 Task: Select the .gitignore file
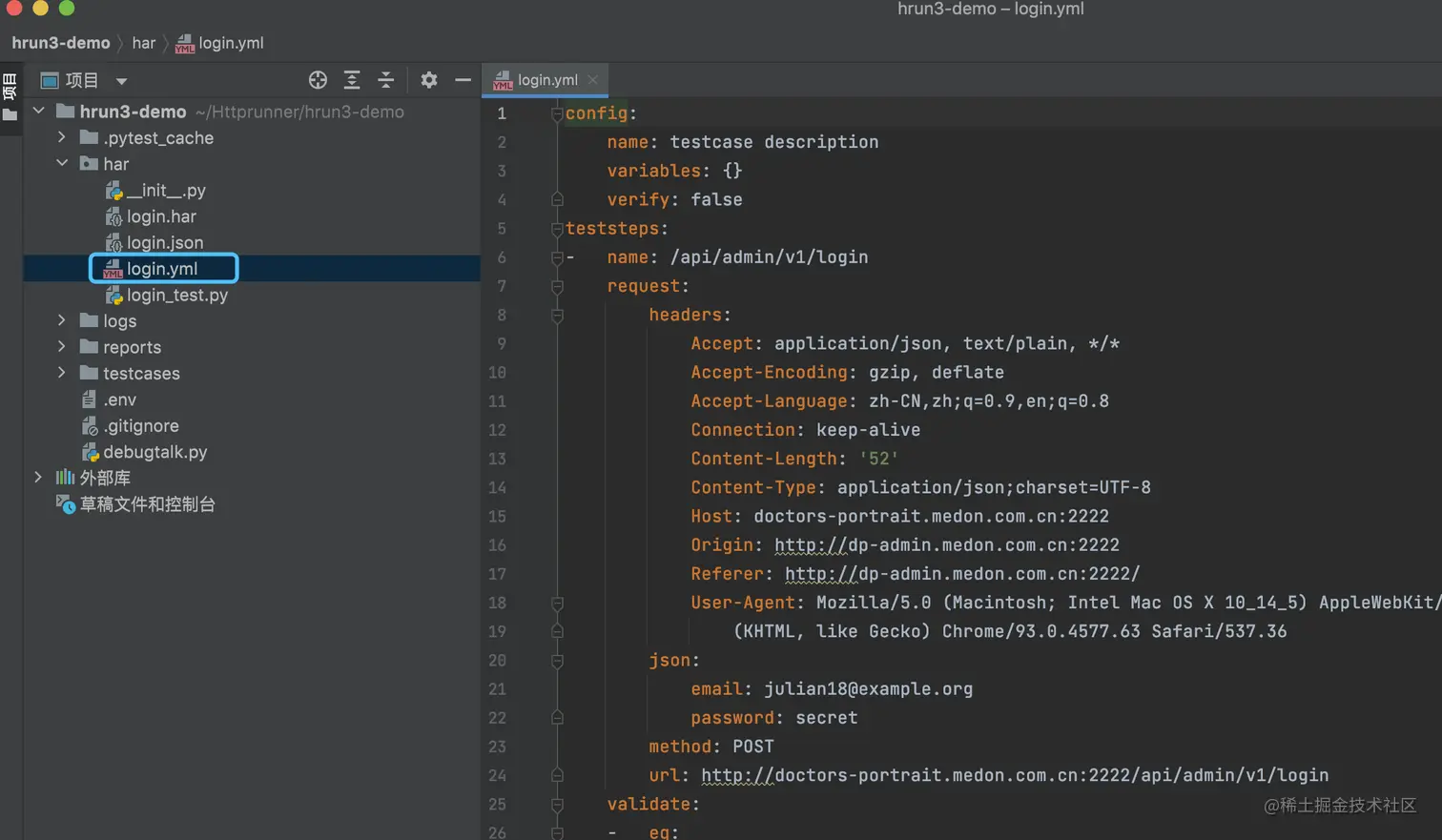(x=141, y=425)
